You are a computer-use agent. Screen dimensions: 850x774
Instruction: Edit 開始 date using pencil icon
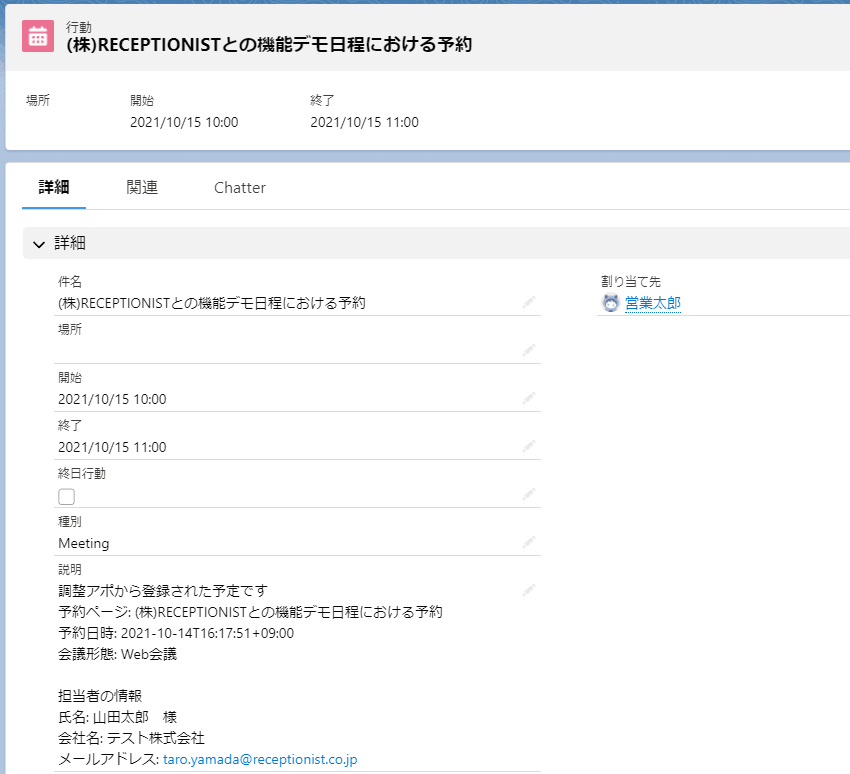(528, 398)
